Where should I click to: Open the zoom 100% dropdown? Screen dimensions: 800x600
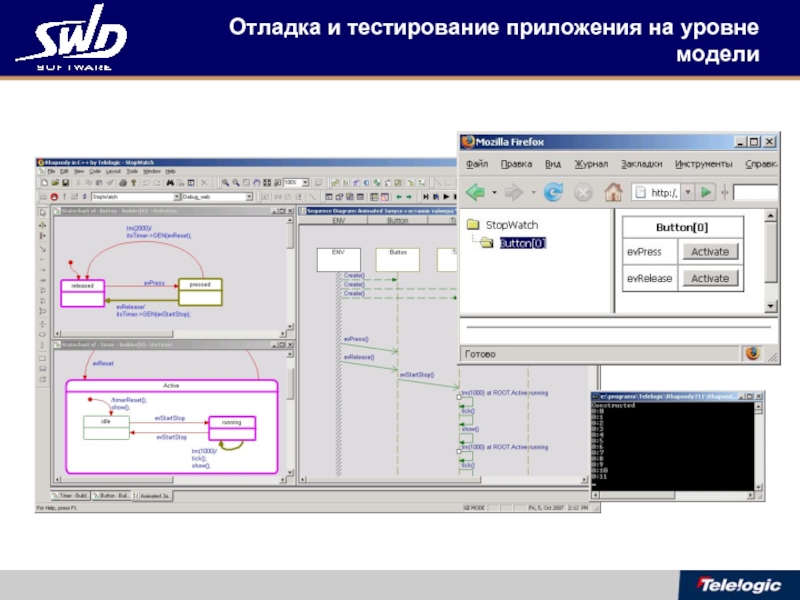(305, 183)
